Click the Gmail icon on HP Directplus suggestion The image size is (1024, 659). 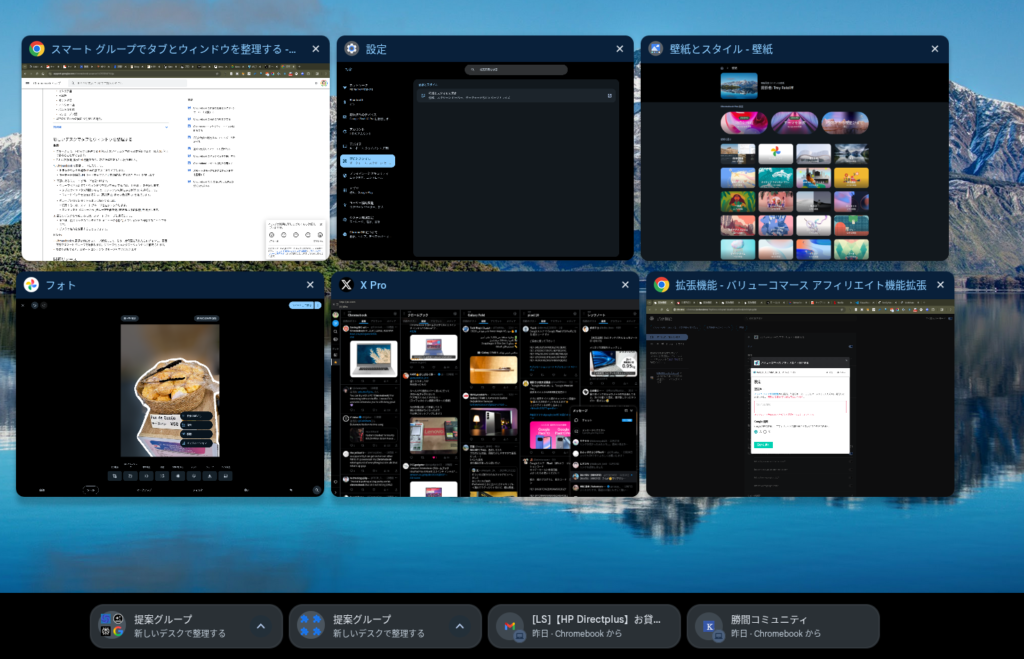(510, 626)
